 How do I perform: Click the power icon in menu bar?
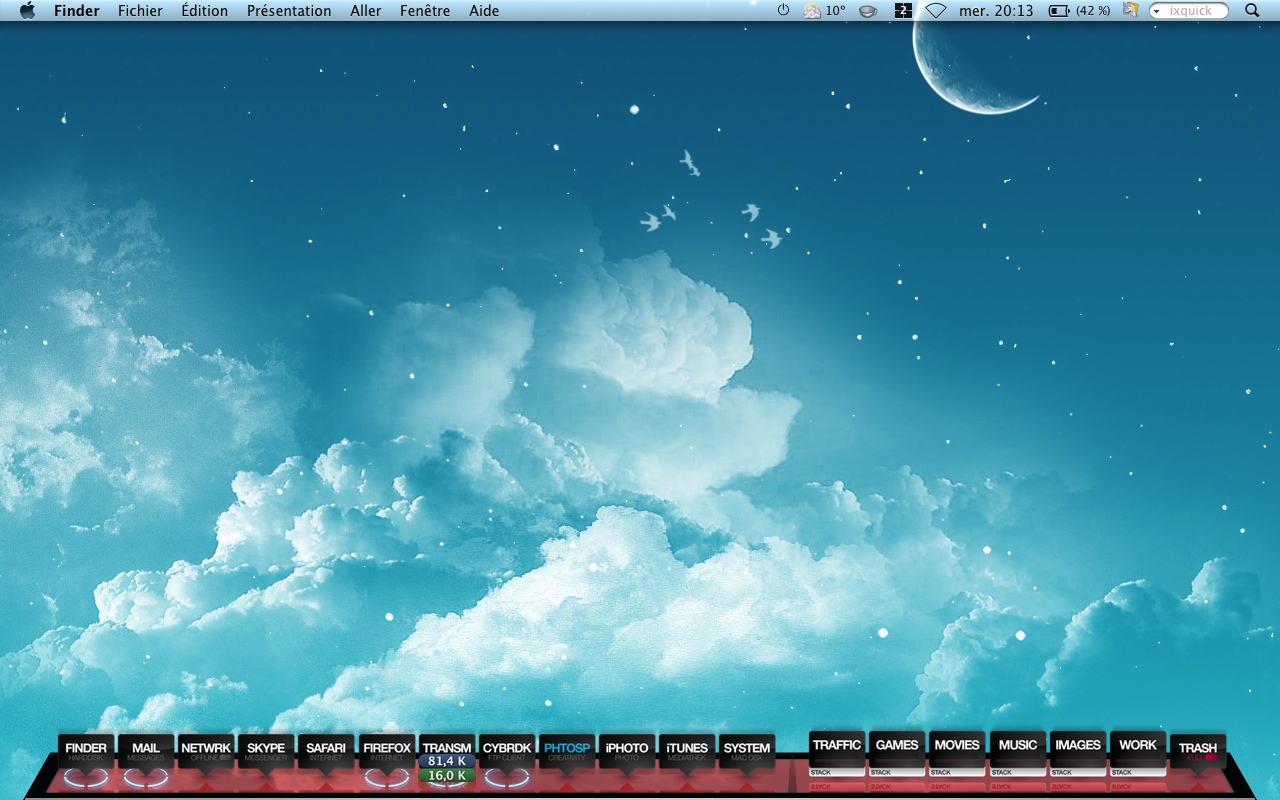(x=783, y=10)
